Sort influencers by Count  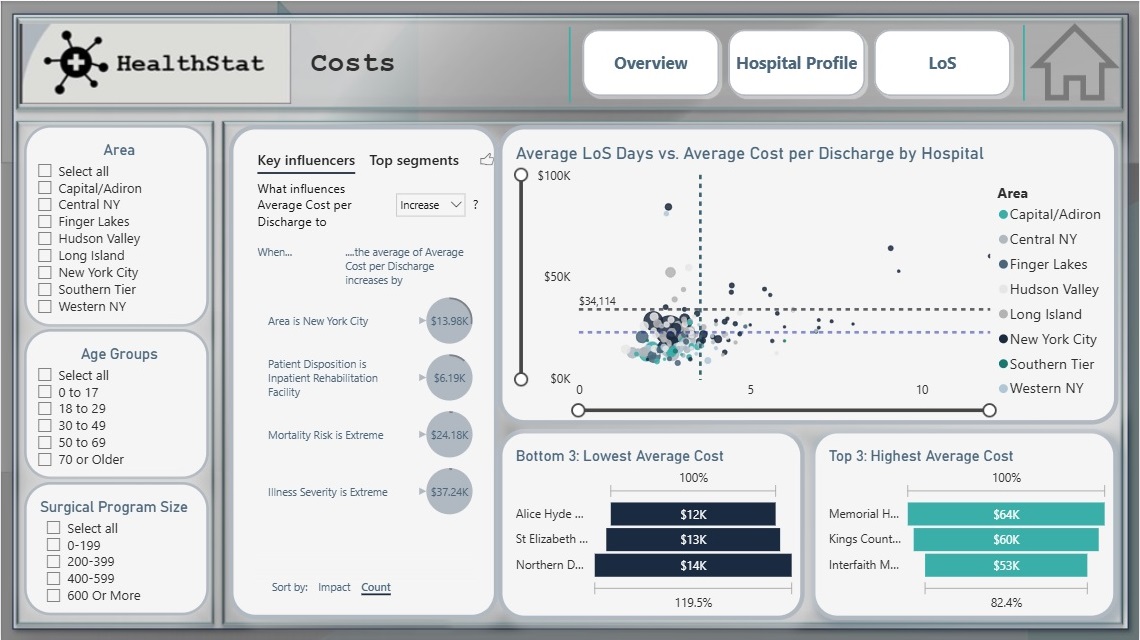(x=376, y=587)
